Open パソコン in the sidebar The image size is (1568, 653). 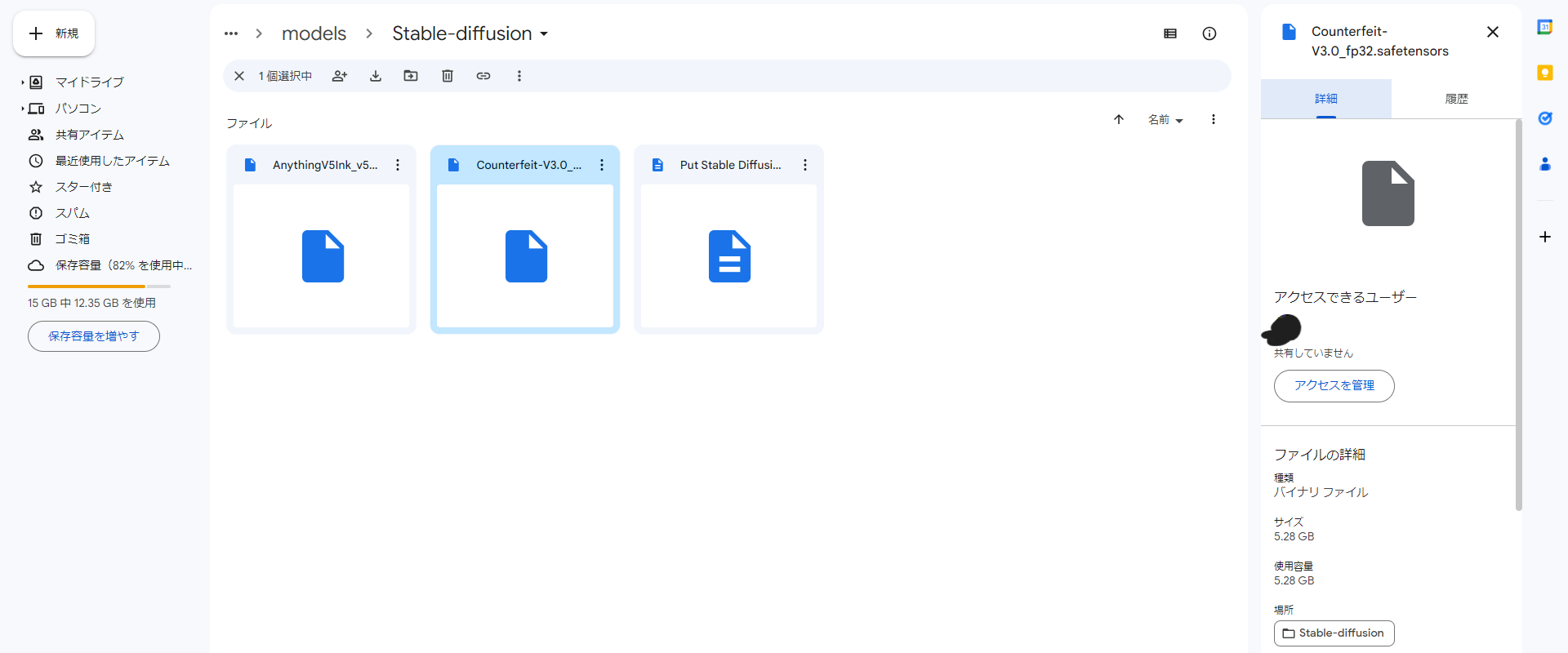coord(78,109)
